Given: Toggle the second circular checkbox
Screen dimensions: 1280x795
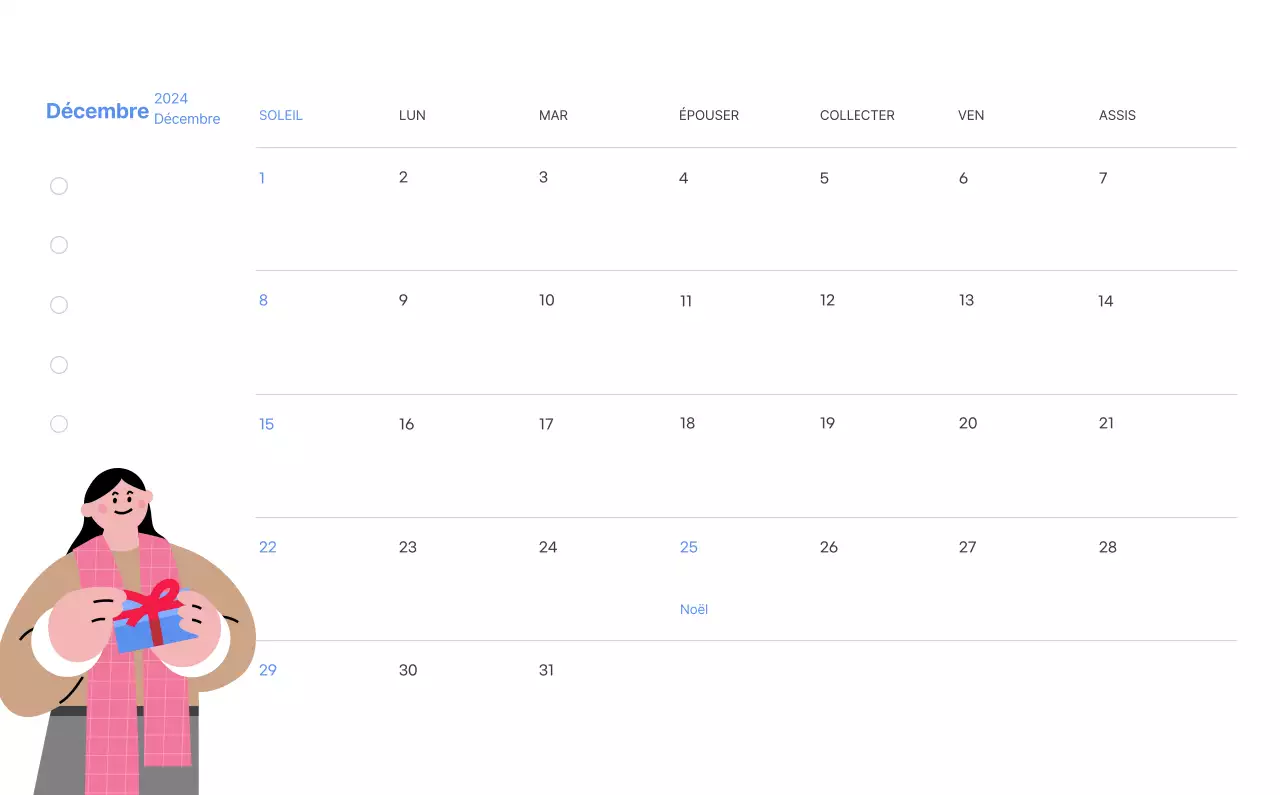Looking at the screenshot, I should [59, 245].
